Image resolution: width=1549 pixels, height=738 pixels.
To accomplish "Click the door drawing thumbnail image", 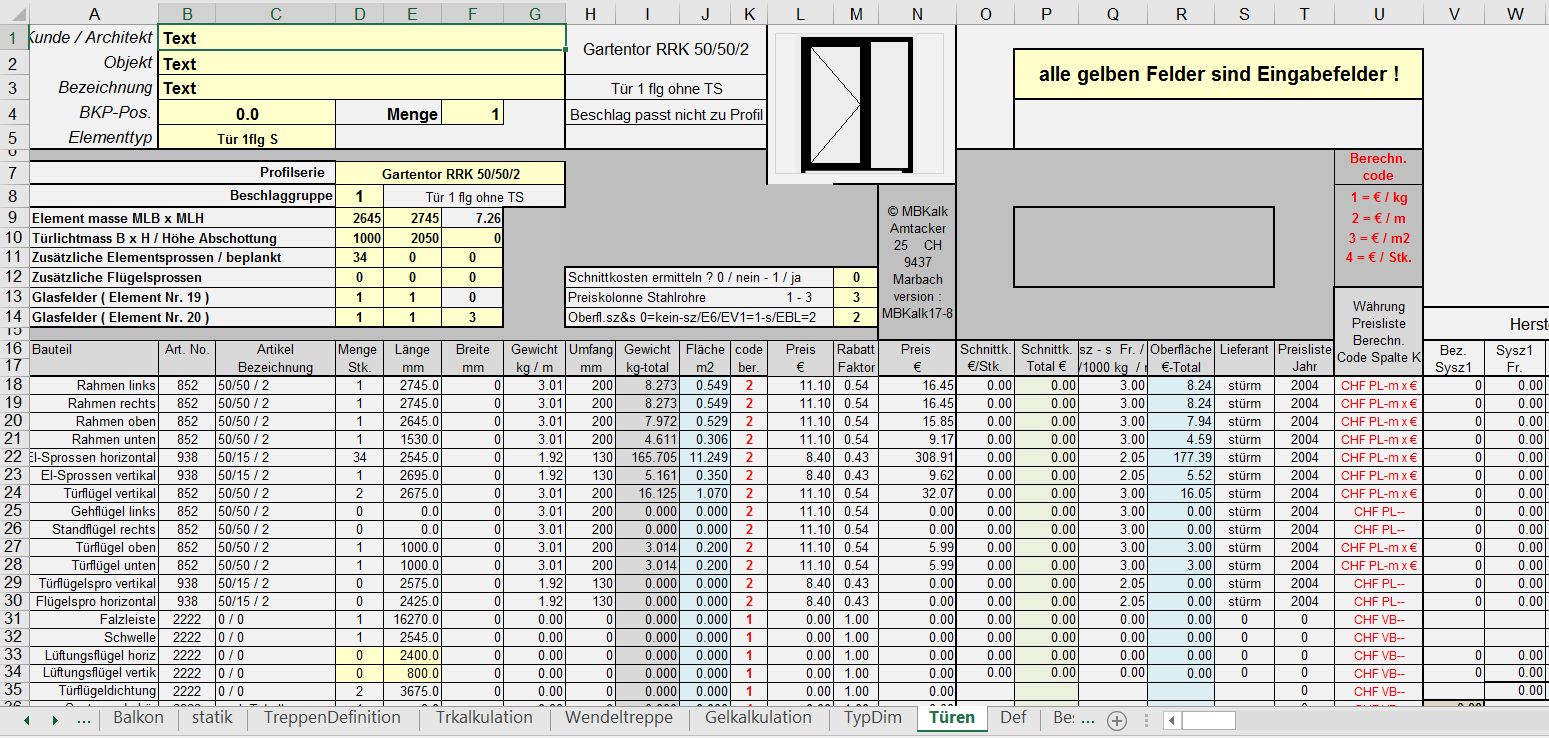I will [860, 104].
